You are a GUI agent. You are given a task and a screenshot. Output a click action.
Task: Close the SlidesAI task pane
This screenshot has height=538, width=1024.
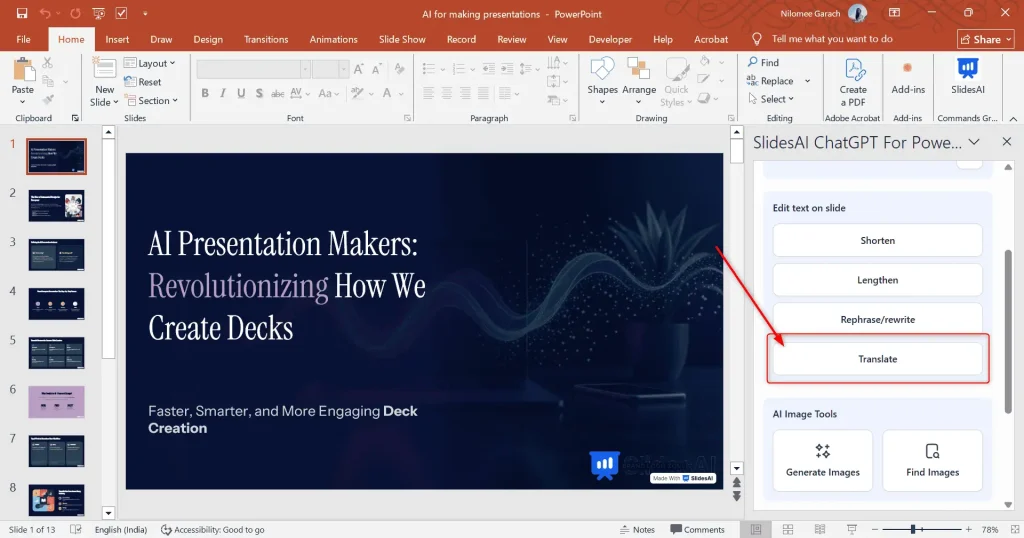click(x=1006, y=142)
